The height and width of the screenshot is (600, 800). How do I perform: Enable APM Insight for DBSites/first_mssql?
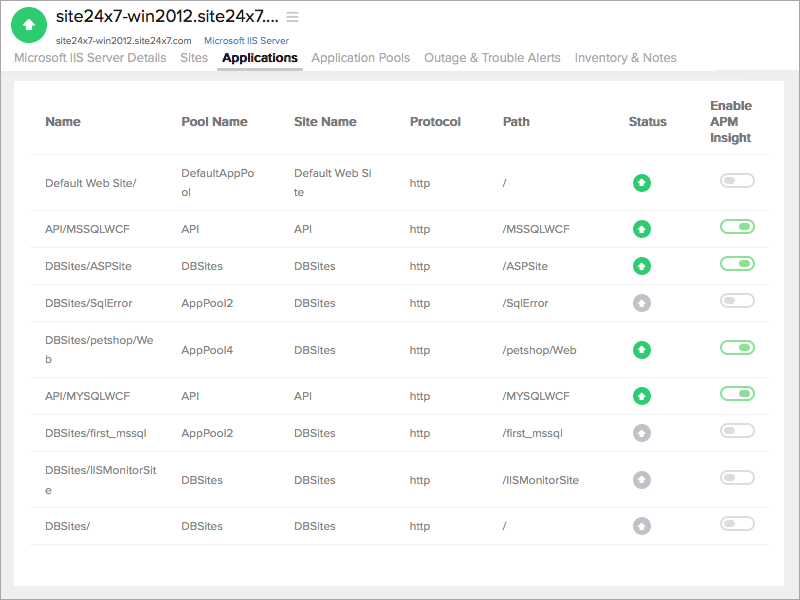pyautogui.click(x=737, y=432)
